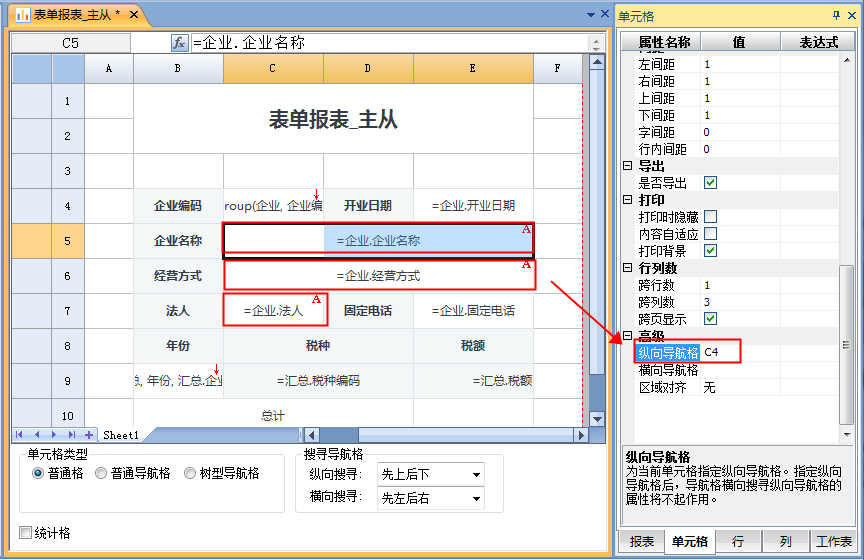Switch to the 工作表 properties tab

click(832, 542)
